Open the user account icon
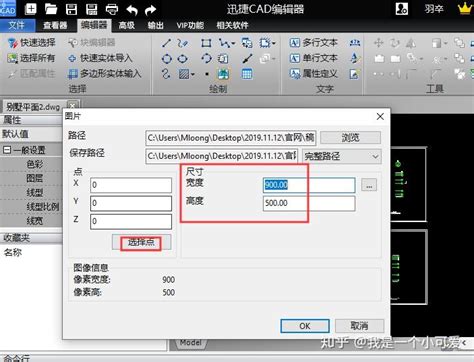This screenshot has width=474, height=362. [x=402, y=9]
